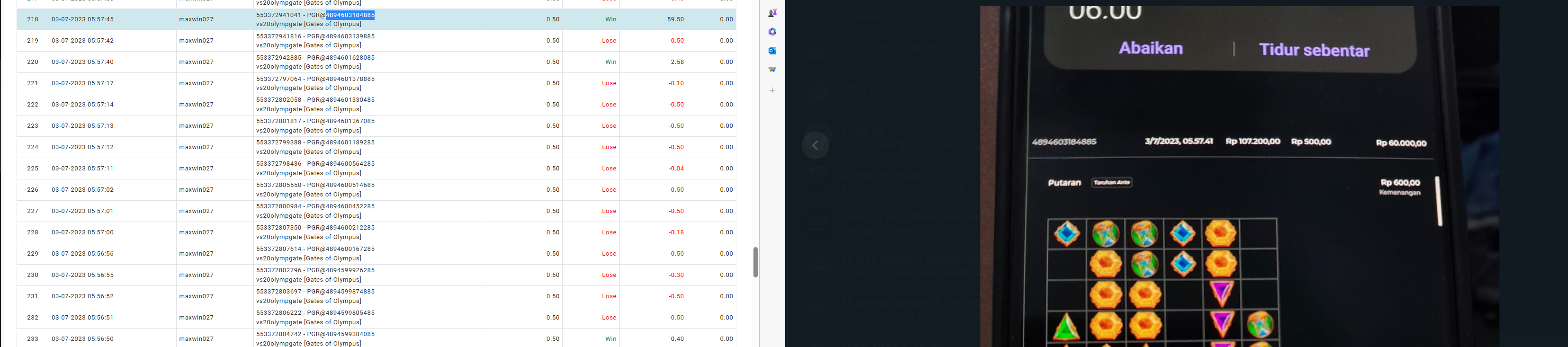
Task: Click the 0.50 bet in row 231
Action: pyautogui.click(x=553, y=296)
